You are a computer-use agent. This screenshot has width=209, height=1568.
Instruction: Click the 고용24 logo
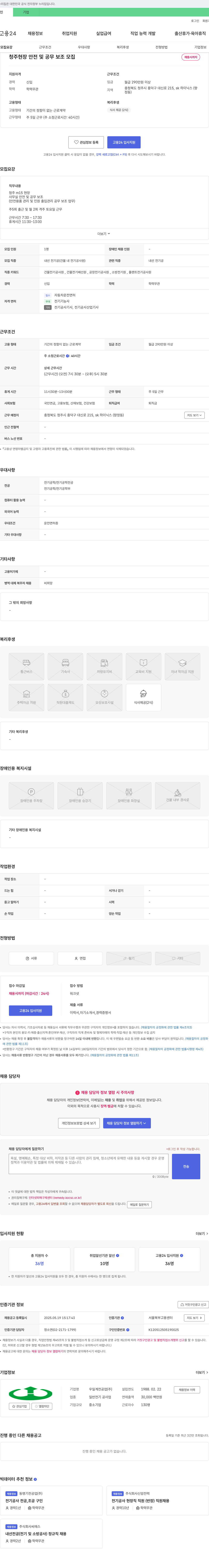coord(8,33)
